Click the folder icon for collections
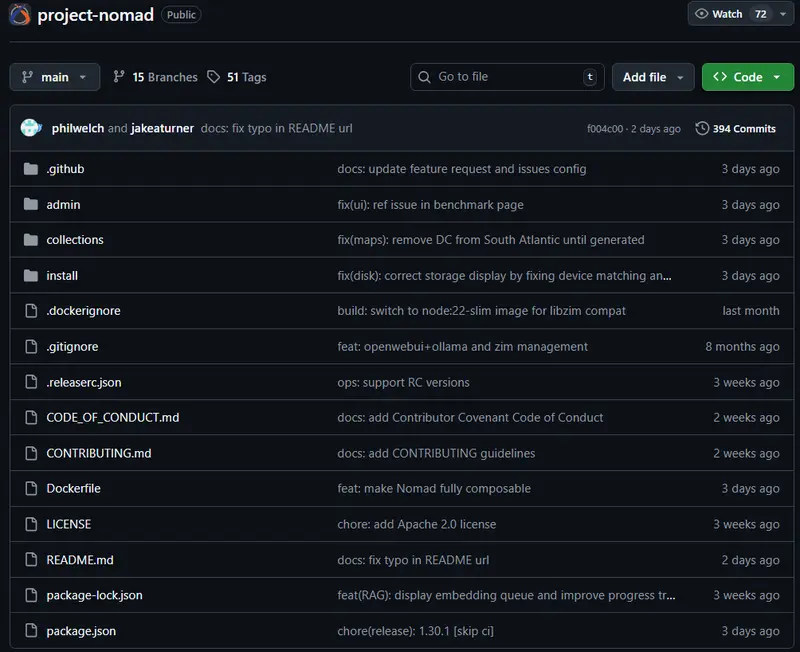The width and height of the screenshot is (800, 652). (30, 240)
